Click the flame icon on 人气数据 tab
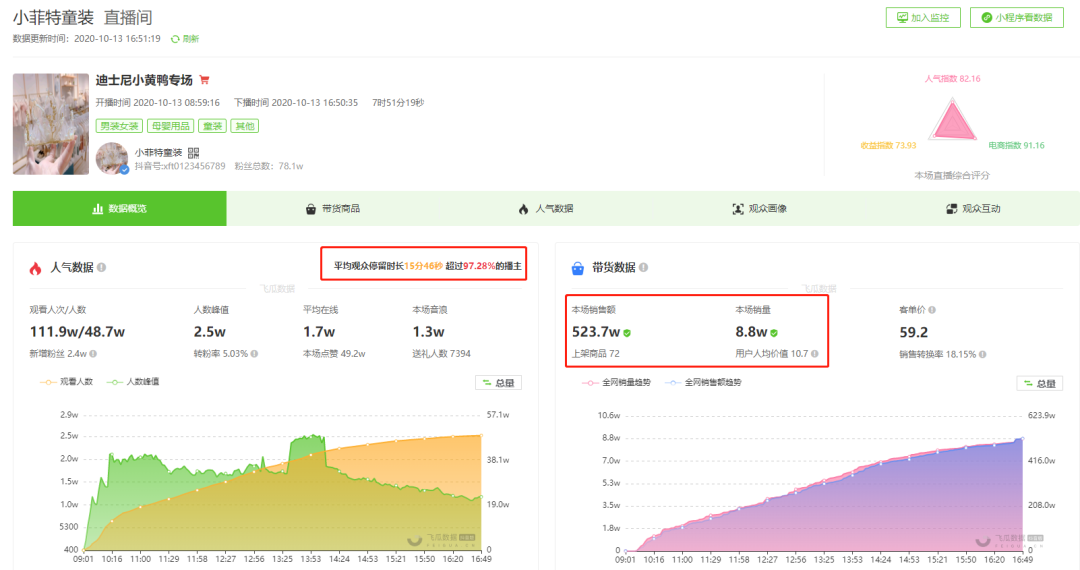The width and height of the screenshot is (1080, 570). click(x=523, y=209)
